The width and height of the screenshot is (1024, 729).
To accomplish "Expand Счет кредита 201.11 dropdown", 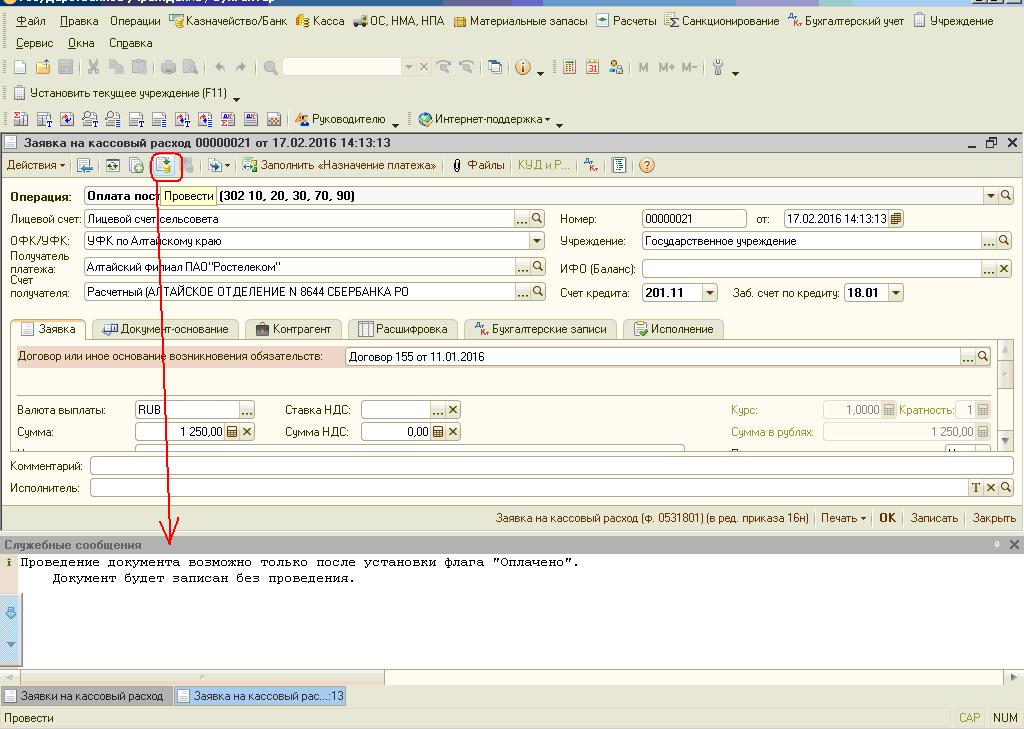I will click(710, 293).
